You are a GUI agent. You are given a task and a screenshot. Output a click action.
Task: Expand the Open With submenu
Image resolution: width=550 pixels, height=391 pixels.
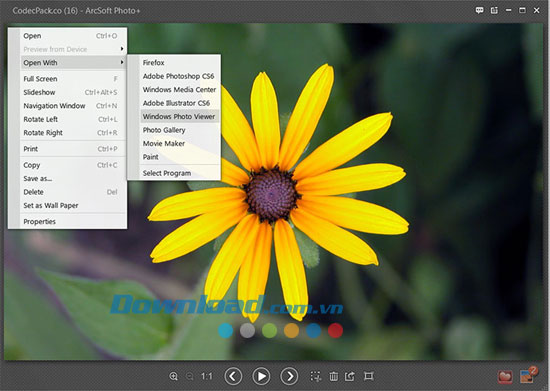point(73,62)
